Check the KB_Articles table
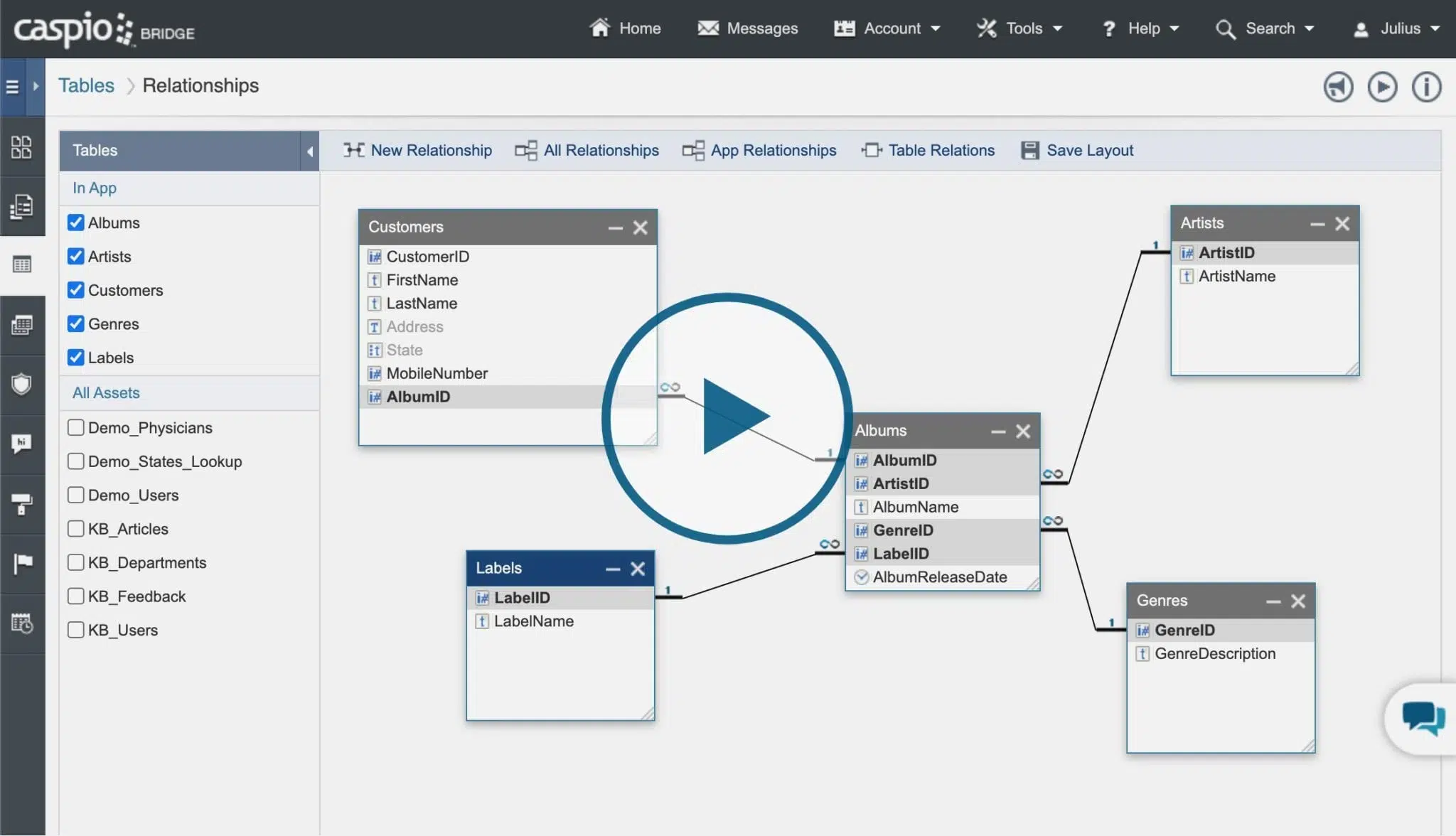 click(x=76, y=528)
